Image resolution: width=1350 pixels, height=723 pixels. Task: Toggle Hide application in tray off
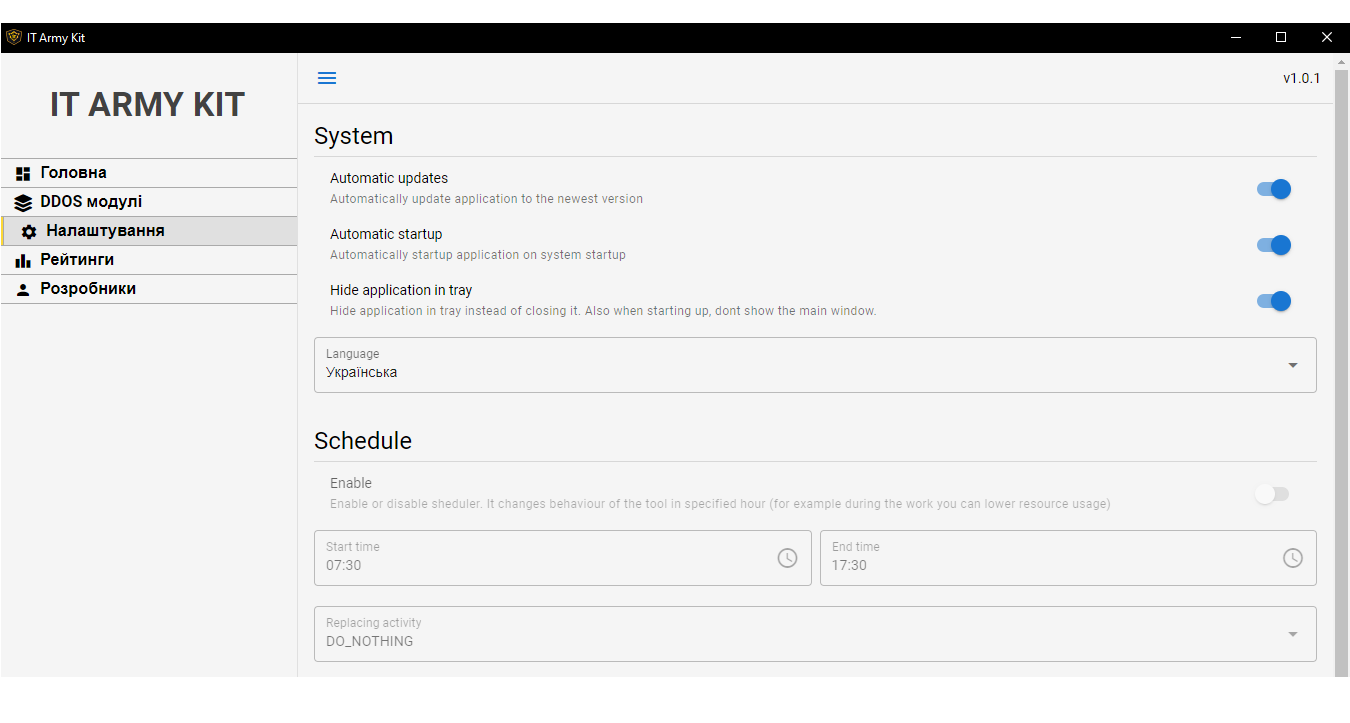[x=1273, y=301]
